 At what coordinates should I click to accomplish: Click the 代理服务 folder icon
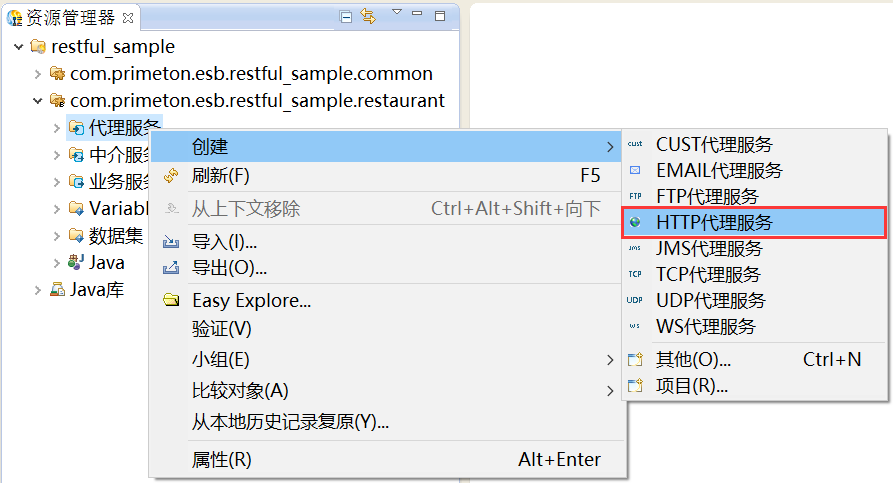click(76, 128)
